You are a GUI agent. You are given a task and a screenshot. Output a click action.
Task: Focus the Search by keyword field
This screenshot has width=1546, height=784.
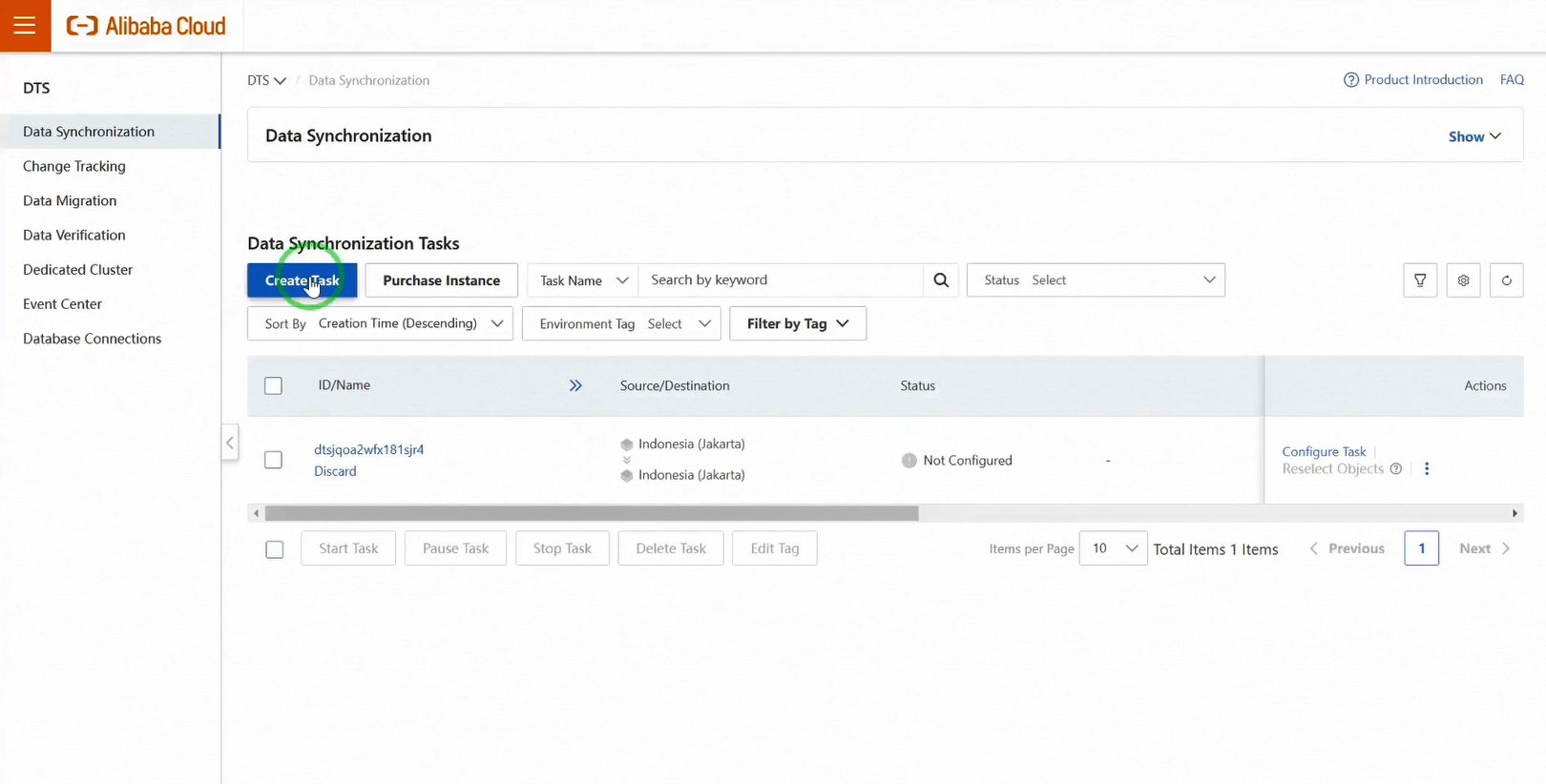pyautogui.click(x=781, y=280)
